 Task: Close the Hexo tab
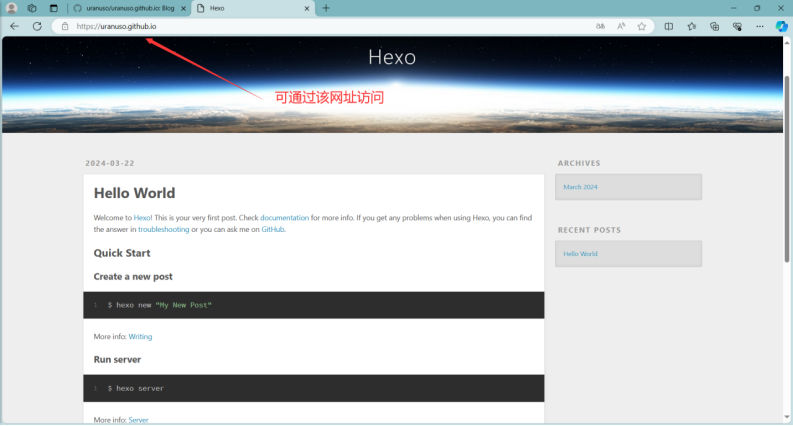(x=305, y=8)
